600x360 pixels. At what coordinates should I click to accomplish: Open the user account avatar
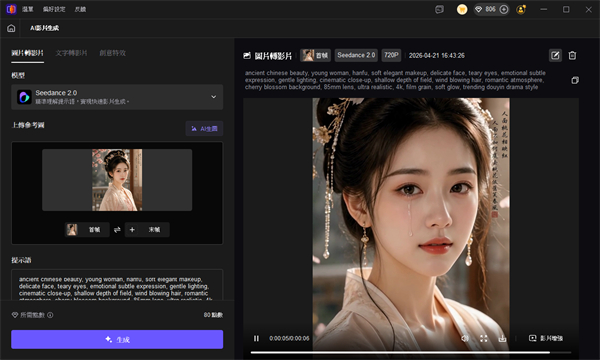pos(521,9)
